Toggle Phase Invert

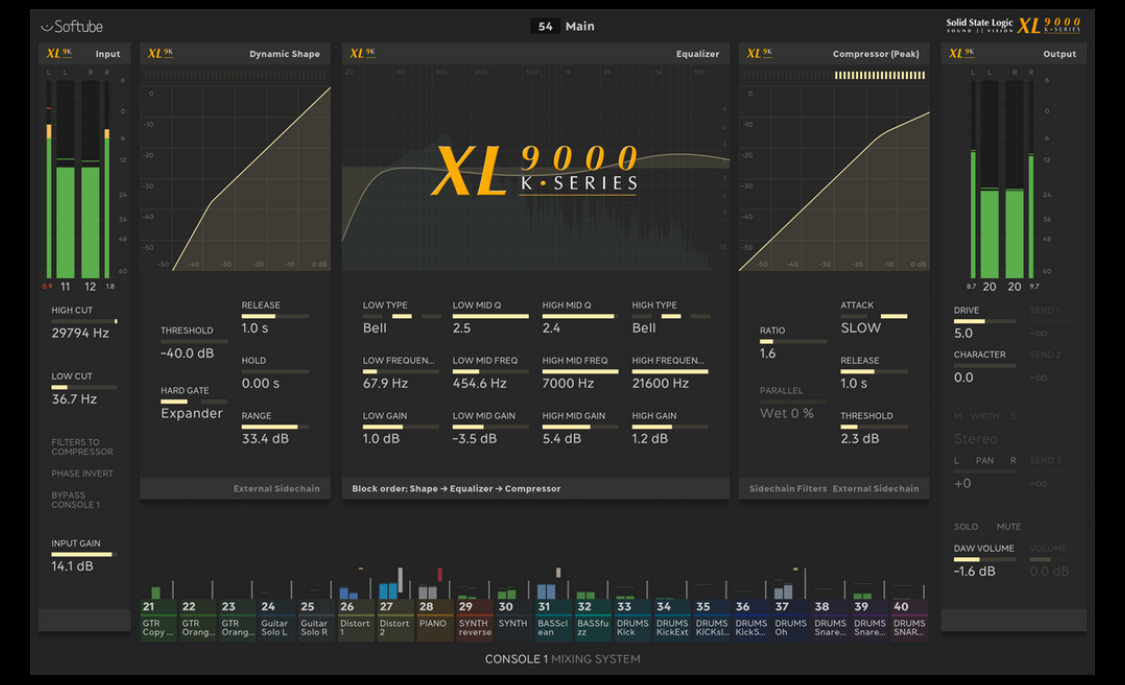coord(82,473)
